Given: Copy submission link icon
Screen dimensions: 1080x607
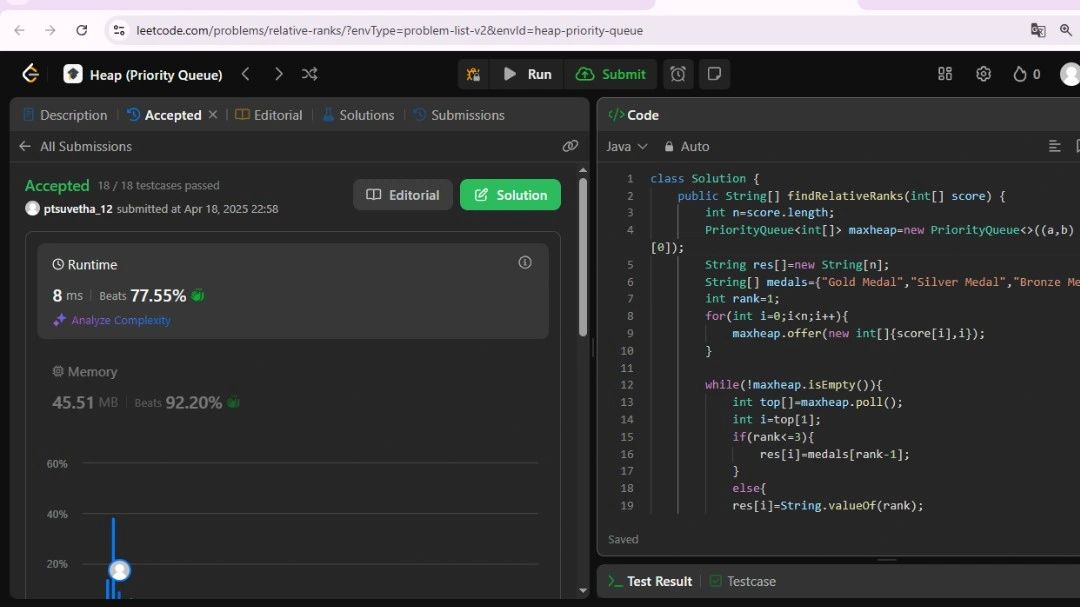Looking at the screenshot, I should coord(570,146).
